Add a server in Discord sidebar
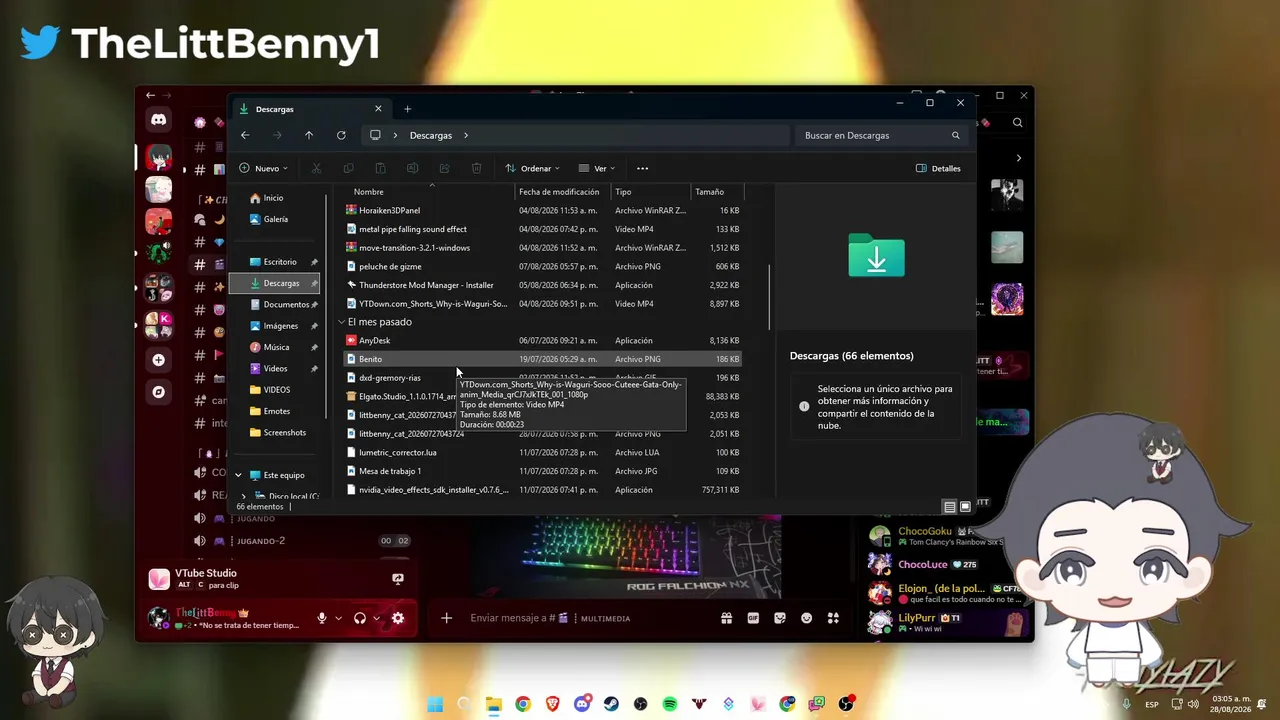Image resolution: width=1280 pixels, height=720 pixels. pyautogui.click(x=158, y=359)
